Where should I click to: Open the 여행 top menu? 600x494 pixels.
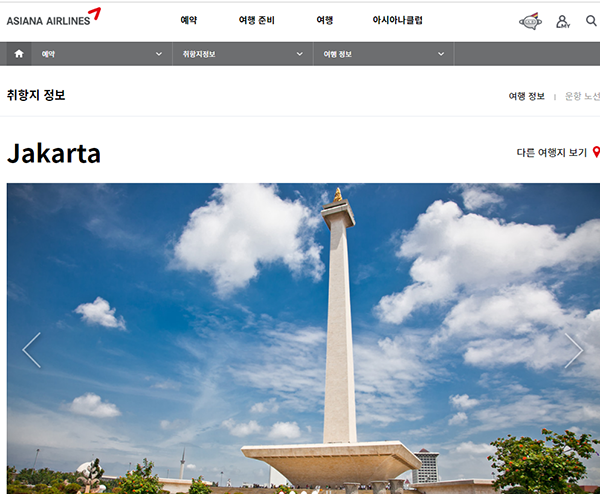(x=325, y=20)
